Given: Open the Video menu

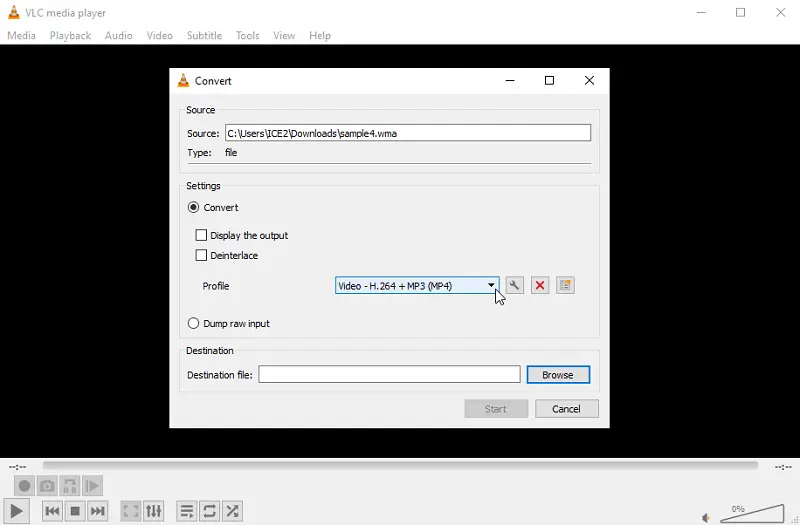Looking at the screenshot, I should 160,36.
